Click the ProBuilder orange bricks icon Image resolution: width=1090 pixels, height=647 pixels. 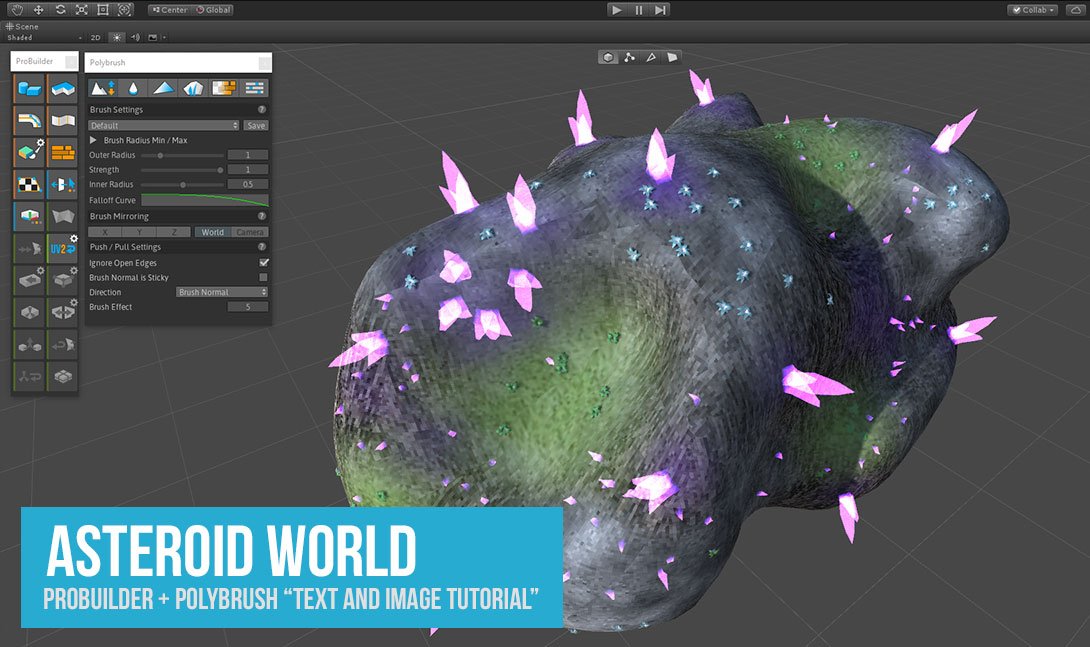coord(63,152)
